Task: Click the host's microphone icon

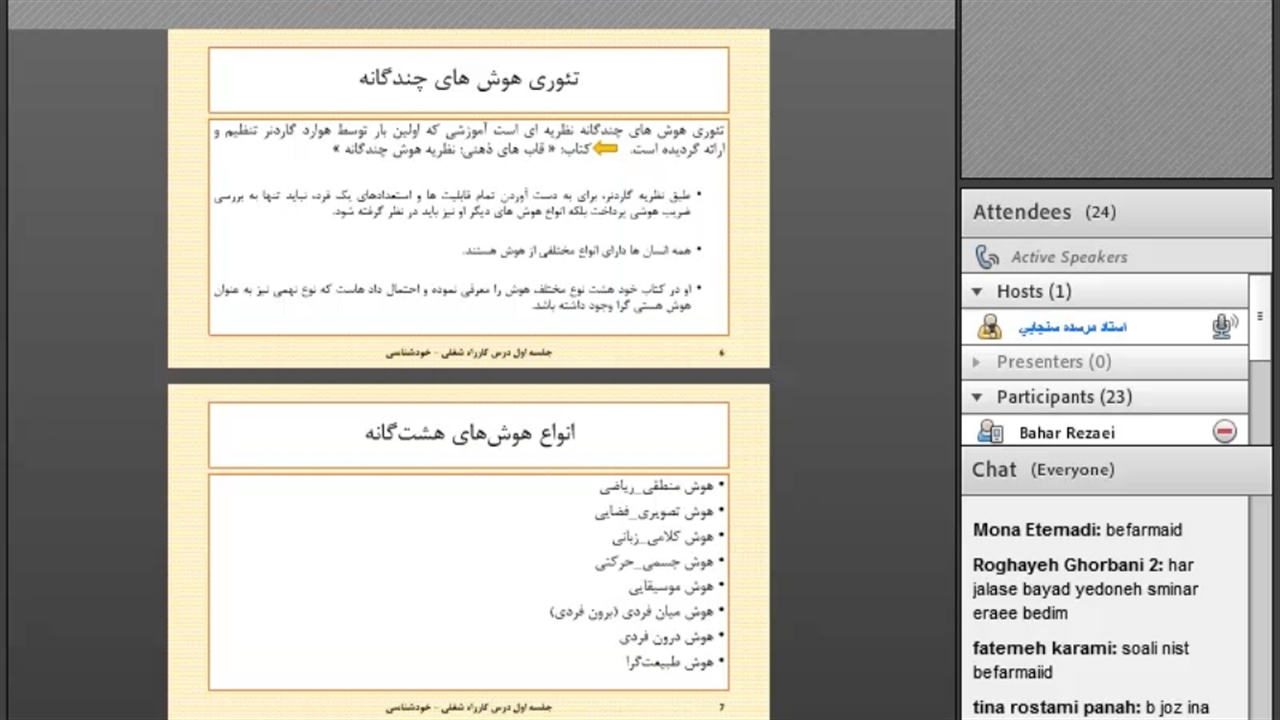Action: [1223, 327]
